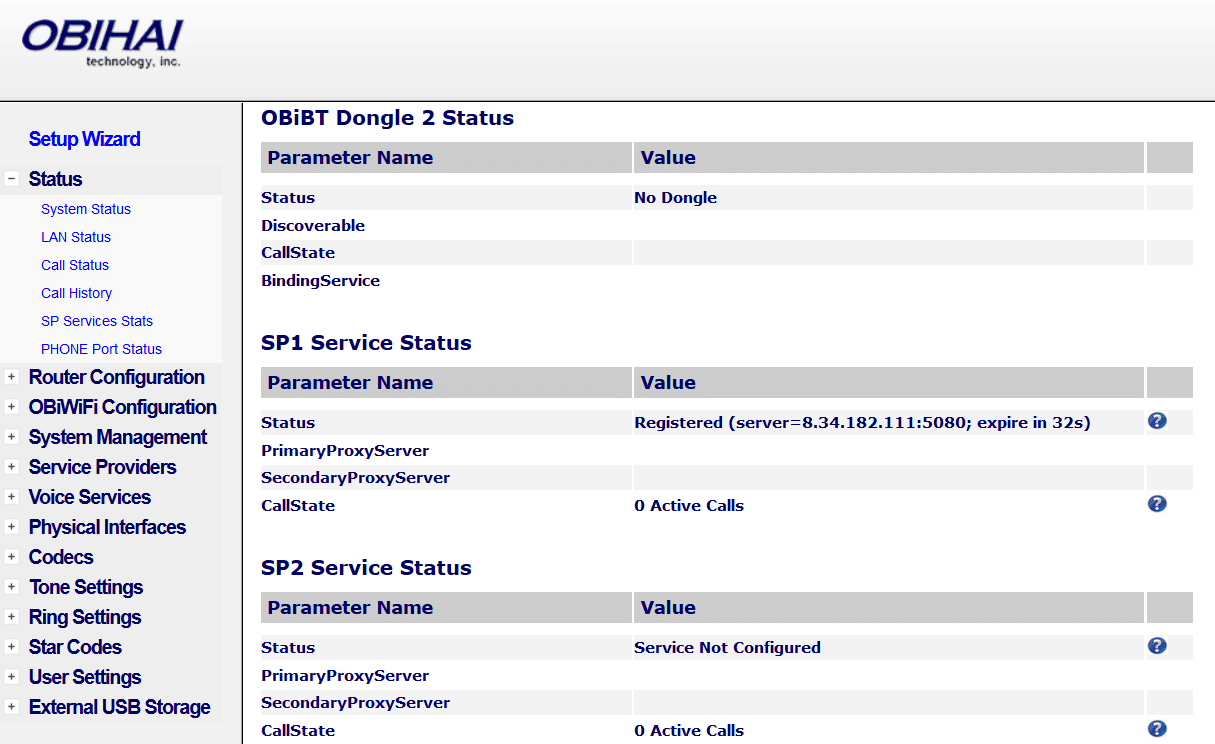Click SP2 '0 Active Calls' value
This screenshot has width=1215, height=744.
689,731
